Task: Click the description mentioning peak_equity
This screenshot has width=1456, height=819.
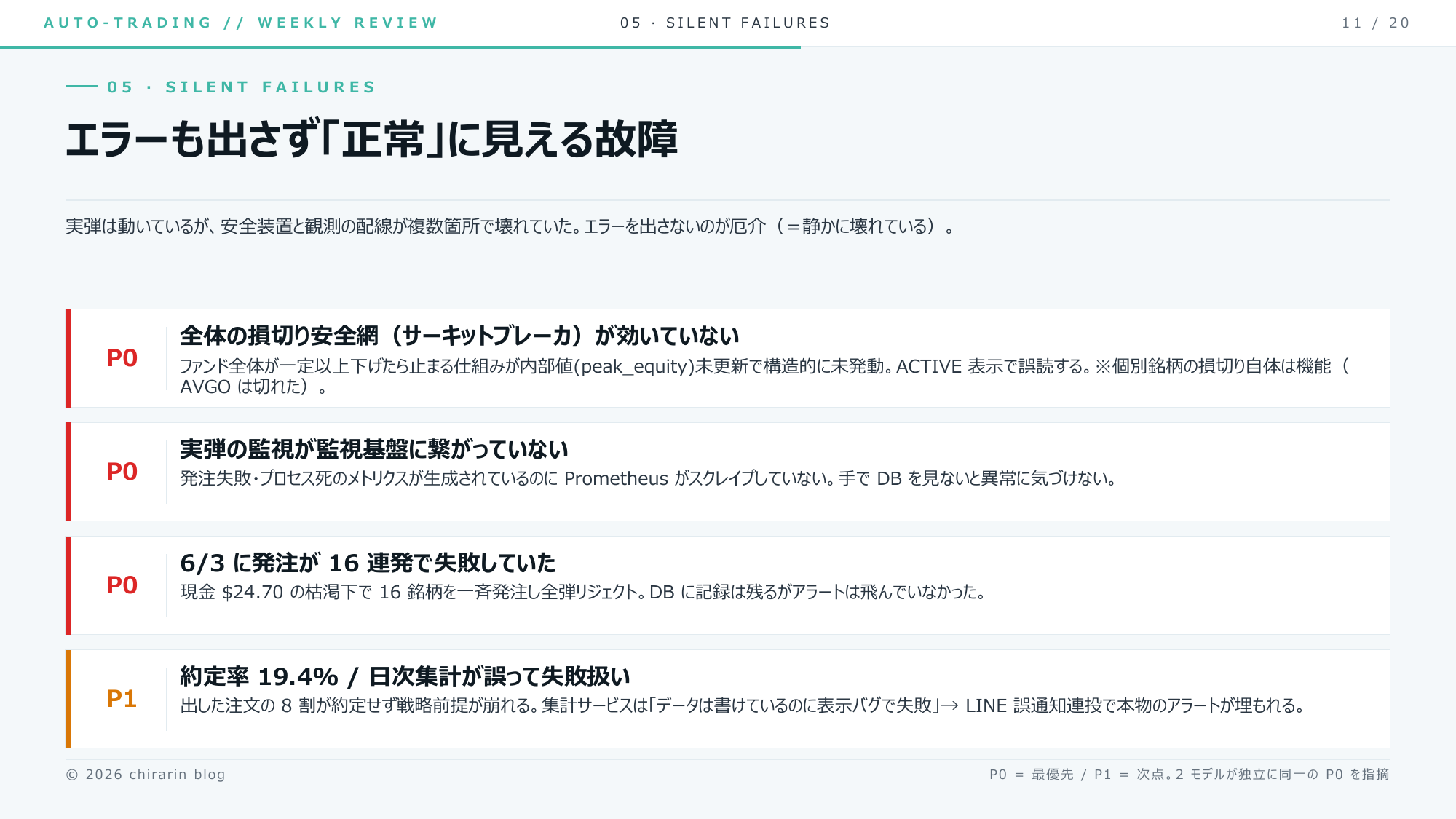Action: (x=764, y=376)
